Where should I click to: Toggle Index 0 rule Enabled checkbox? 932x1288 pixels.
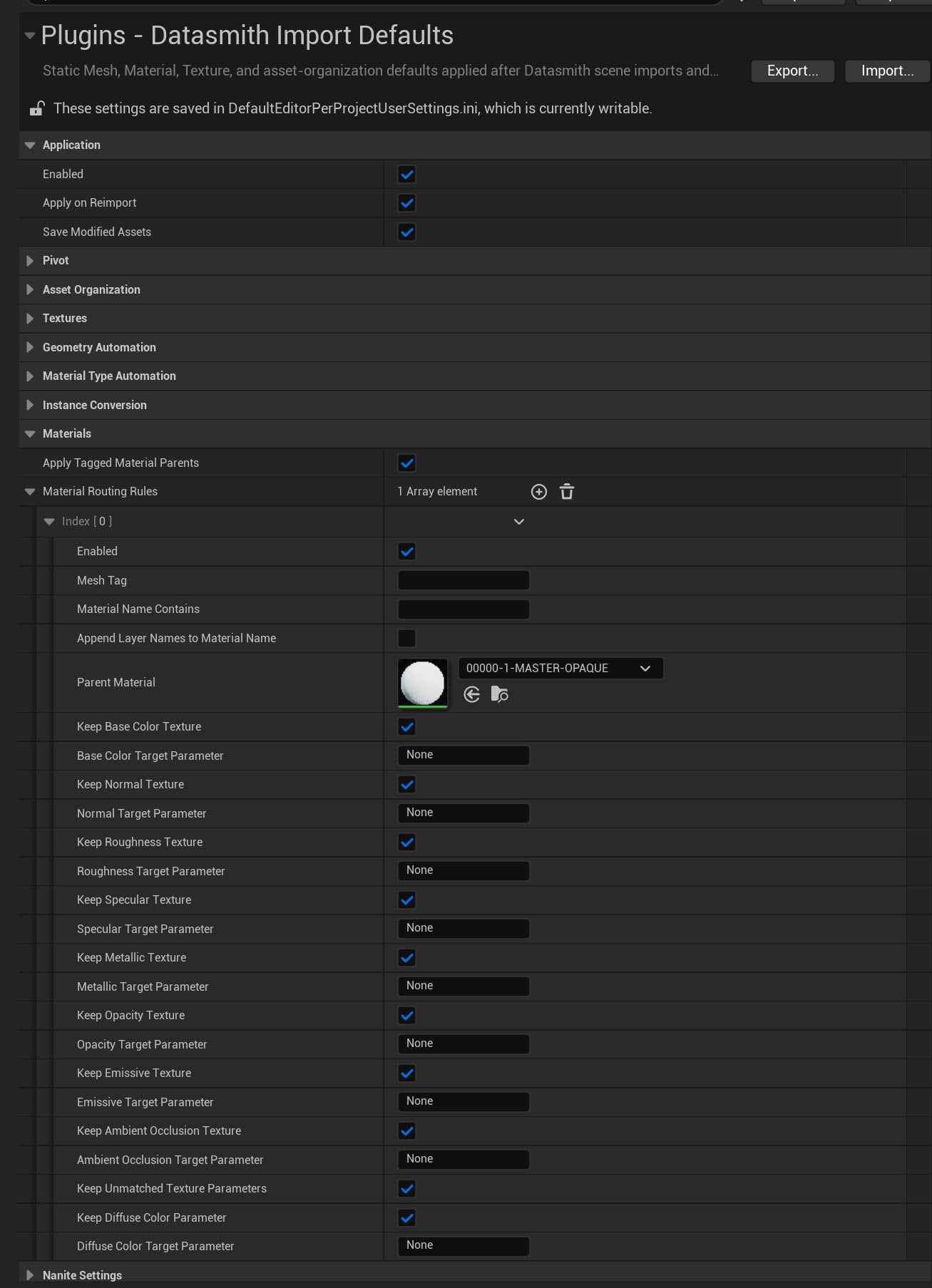[x=407, y=552]
